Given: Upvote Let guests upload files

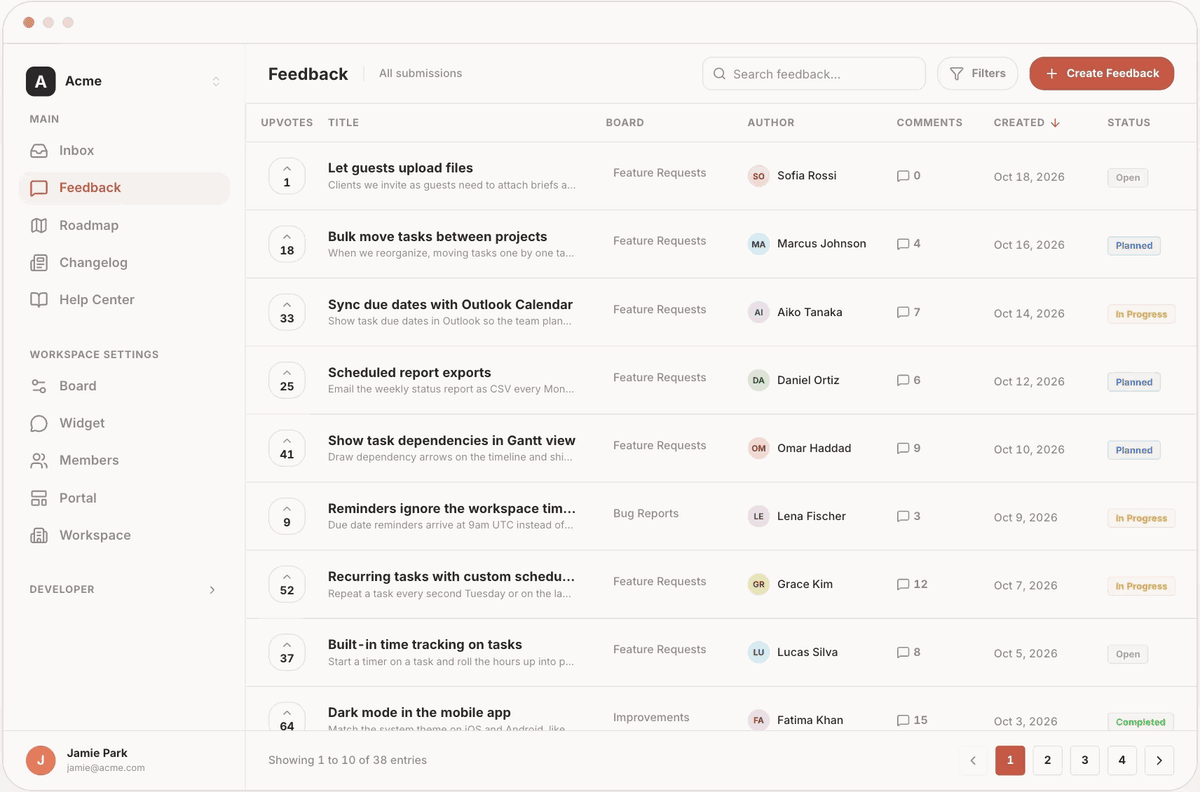Looking at the screenshot, I should click(287, 176).
